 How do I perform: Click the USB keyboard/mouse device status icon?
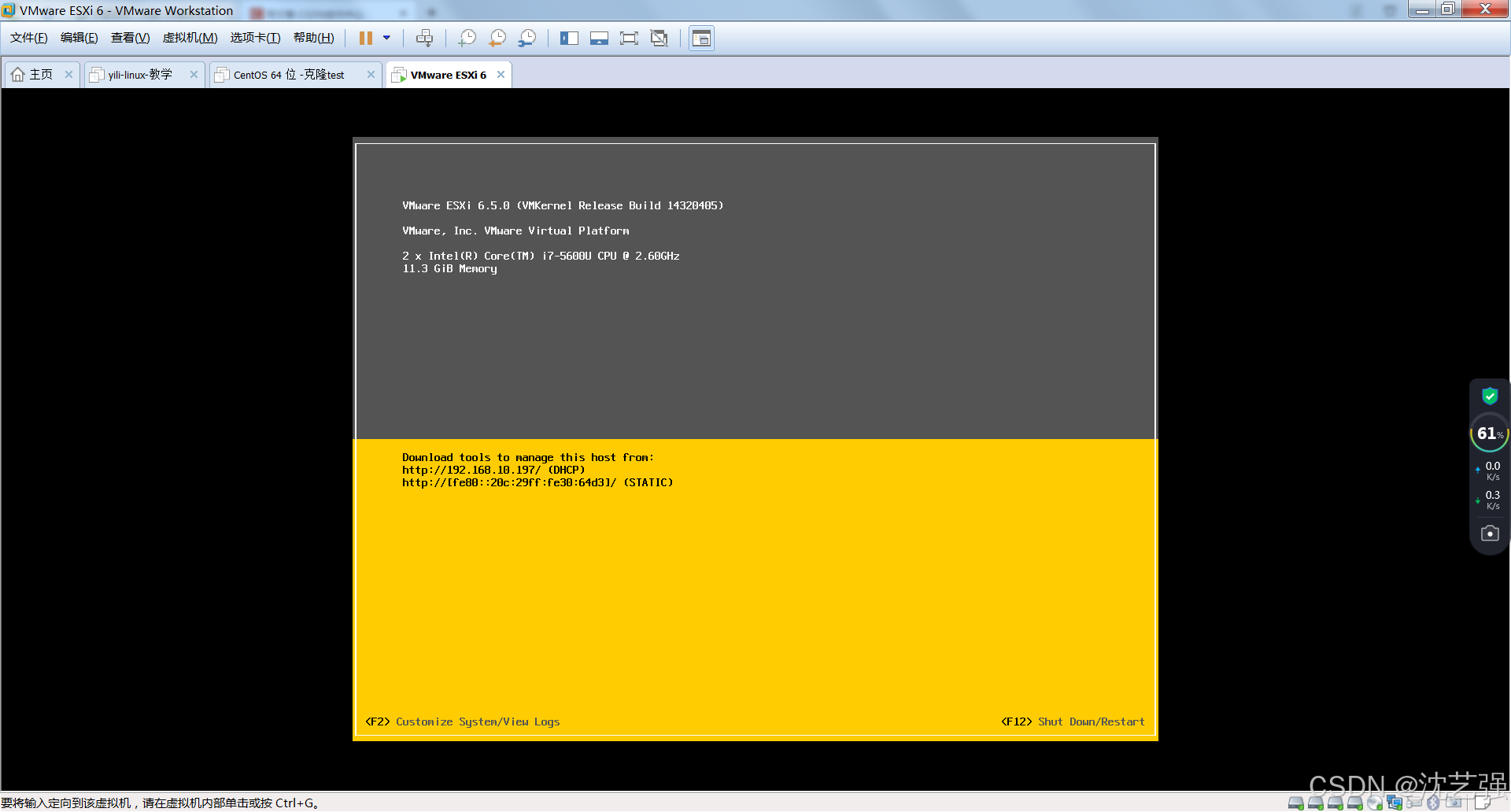[x=1414, y=803]
